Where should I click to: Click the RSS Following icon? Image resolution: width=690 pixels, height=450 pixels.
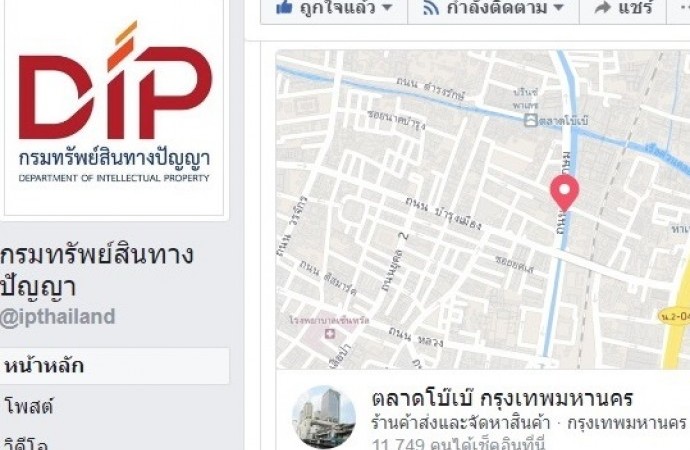click(x=431, y=7)
